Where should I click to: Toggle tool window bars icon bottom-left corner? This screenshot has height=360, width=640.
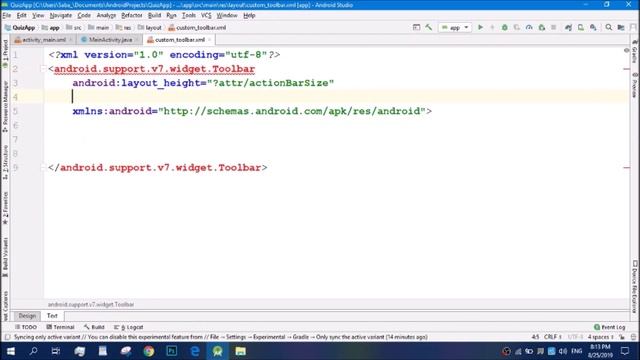(x=7, y=337)
